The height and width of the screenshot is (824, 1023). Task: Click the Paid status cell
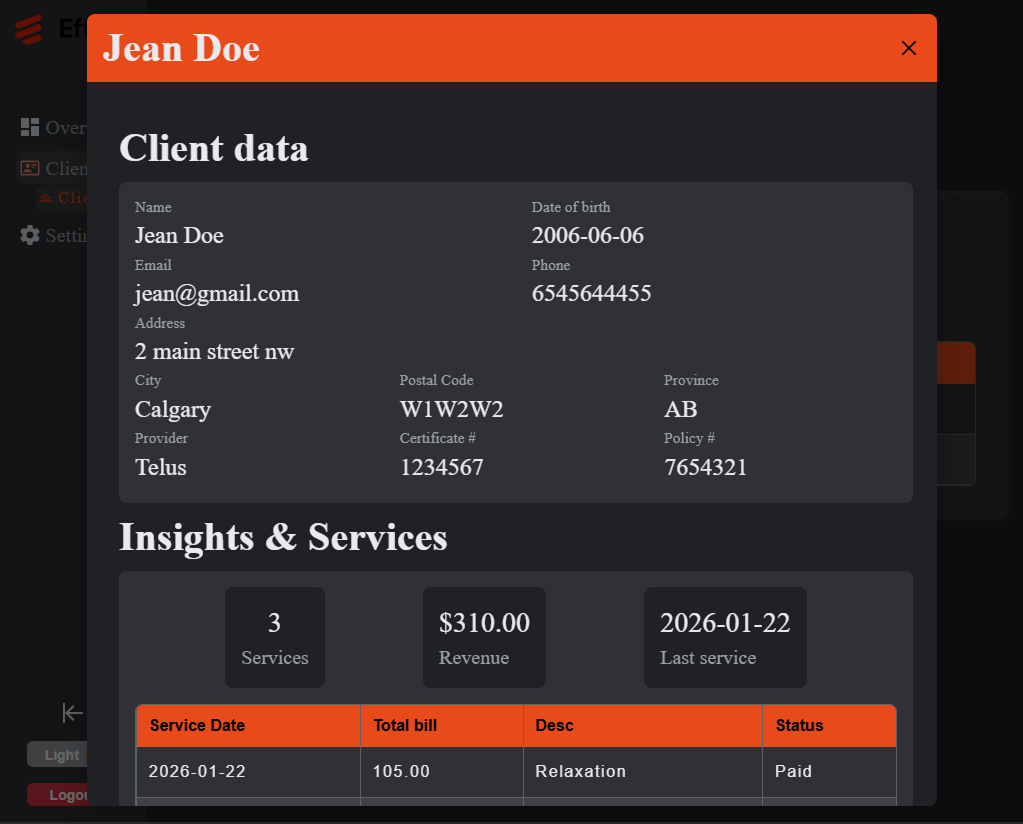(792, 771)
